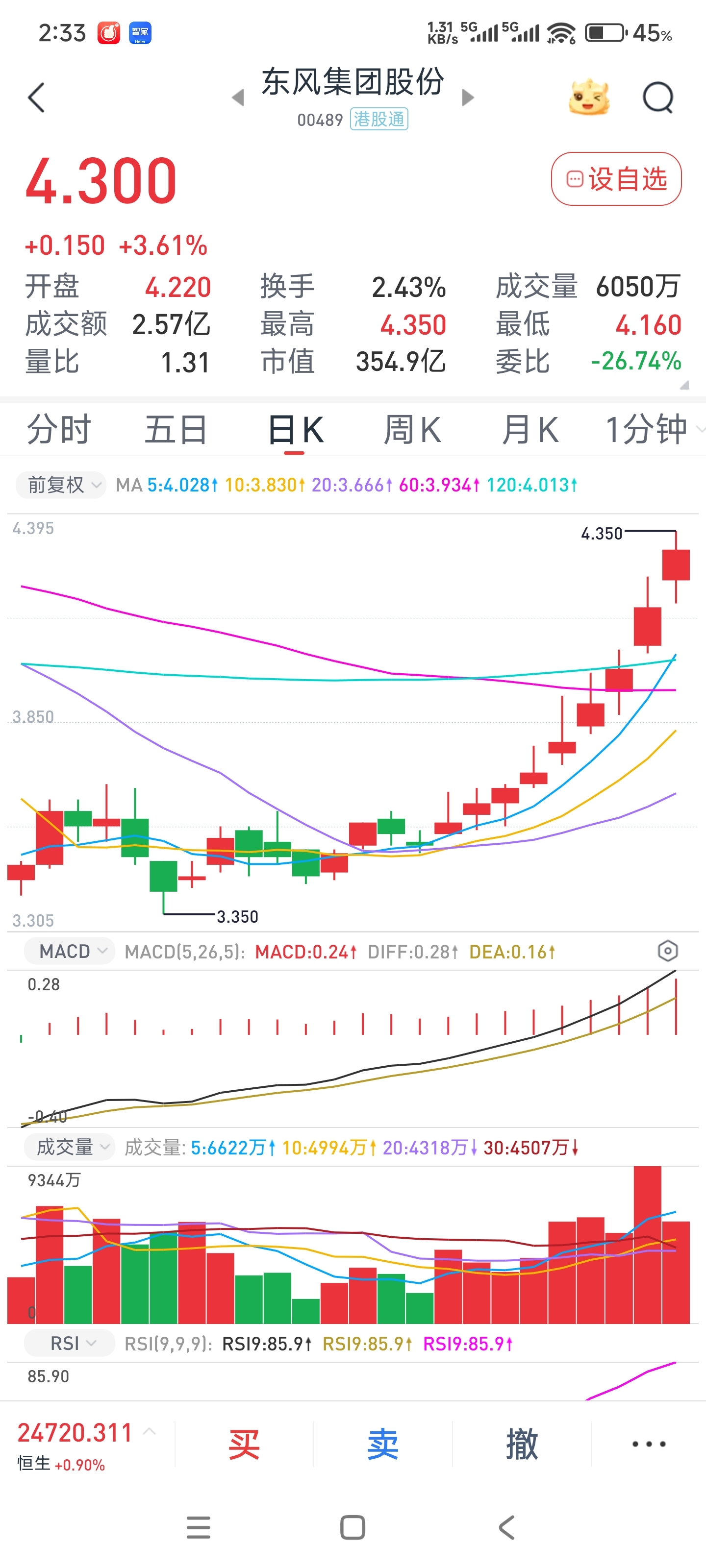Open Android recent apps menu button
Screen dimensions: 706x1568
coord(199,1527)
